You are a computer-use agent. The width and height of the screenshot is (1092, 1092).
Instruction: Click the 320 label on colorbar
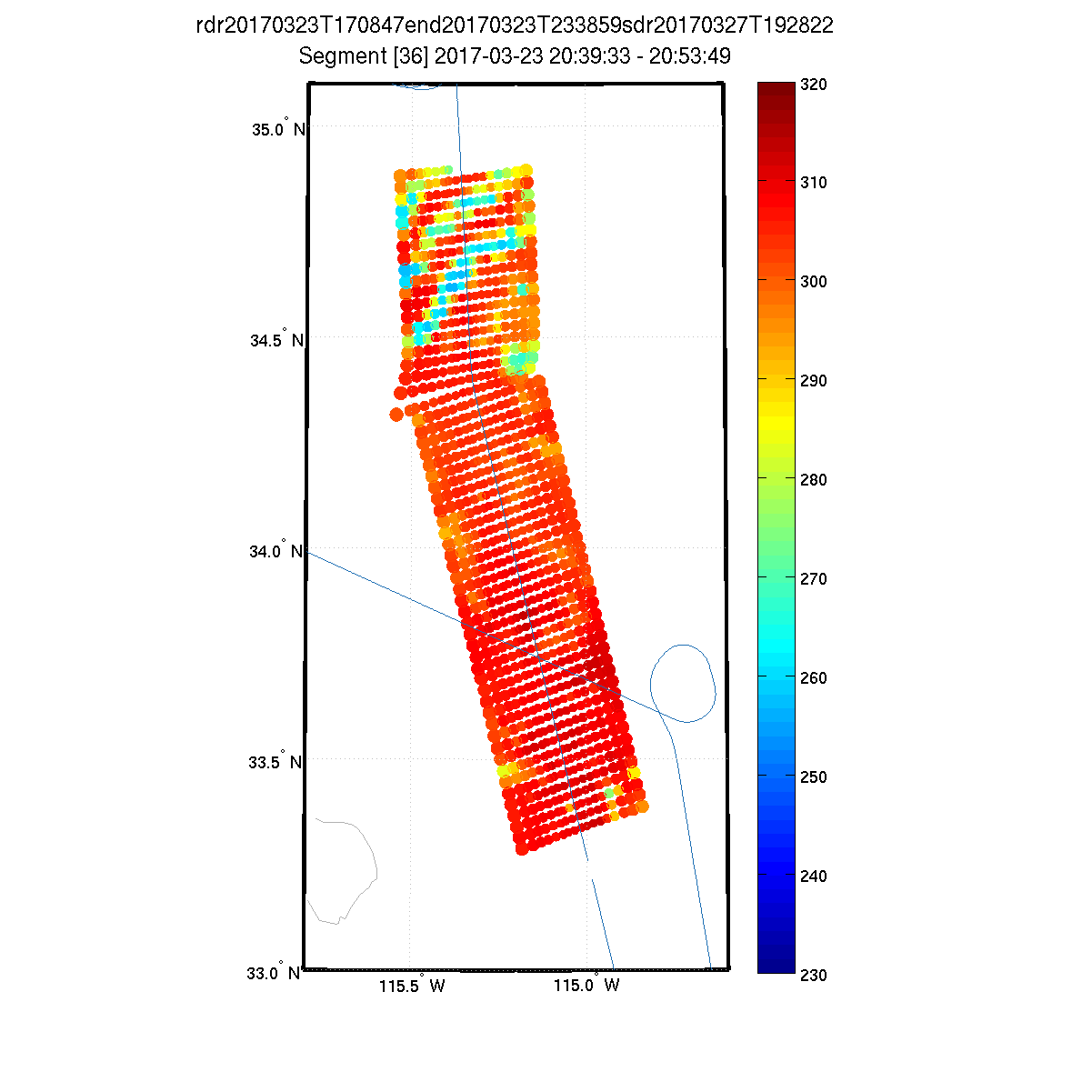point(812,85)
